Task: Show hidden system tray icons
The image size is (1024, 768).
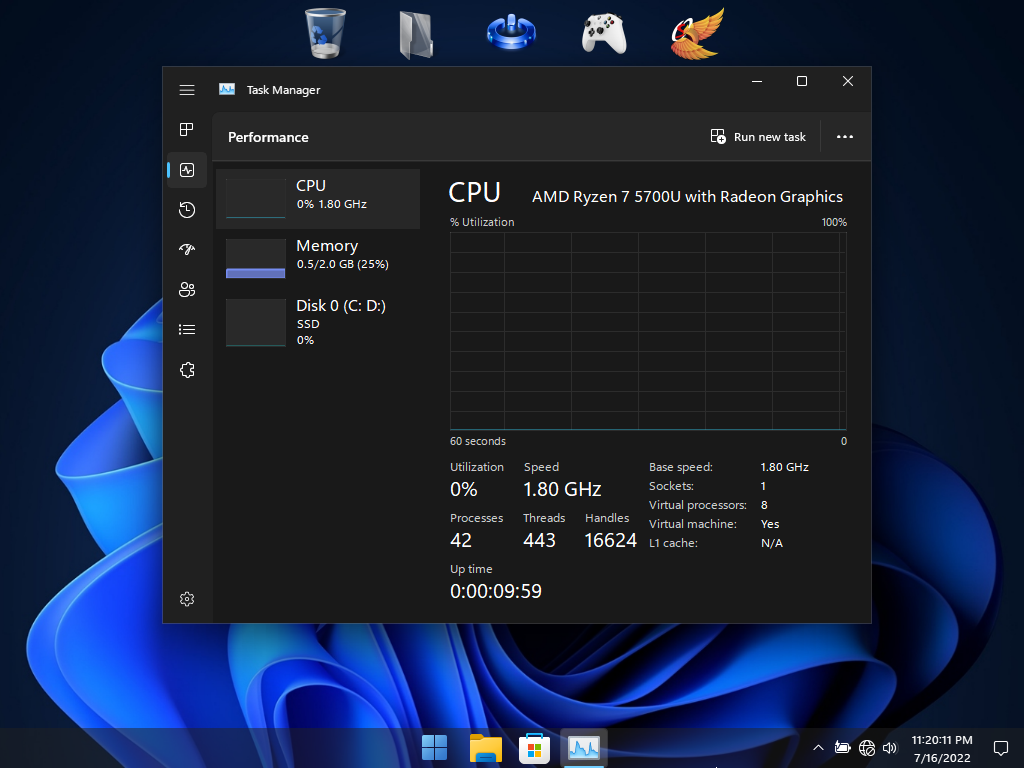Action: [x=818, y=748]
